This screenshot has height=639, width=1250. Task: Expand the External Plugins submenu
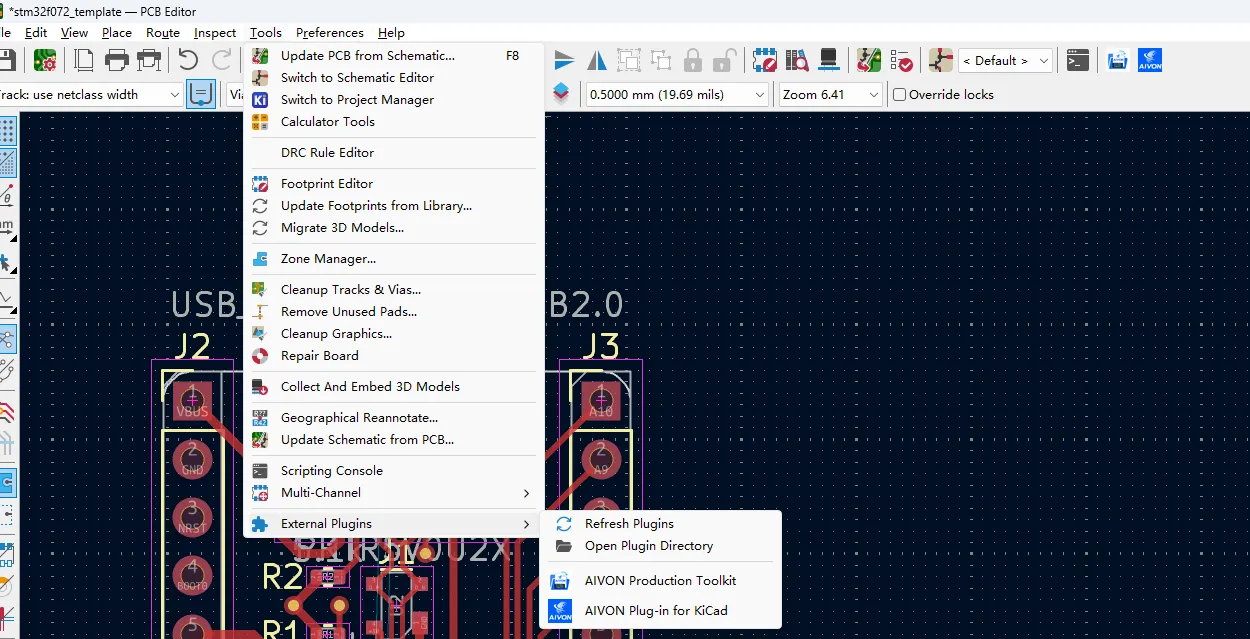(394, 524)
